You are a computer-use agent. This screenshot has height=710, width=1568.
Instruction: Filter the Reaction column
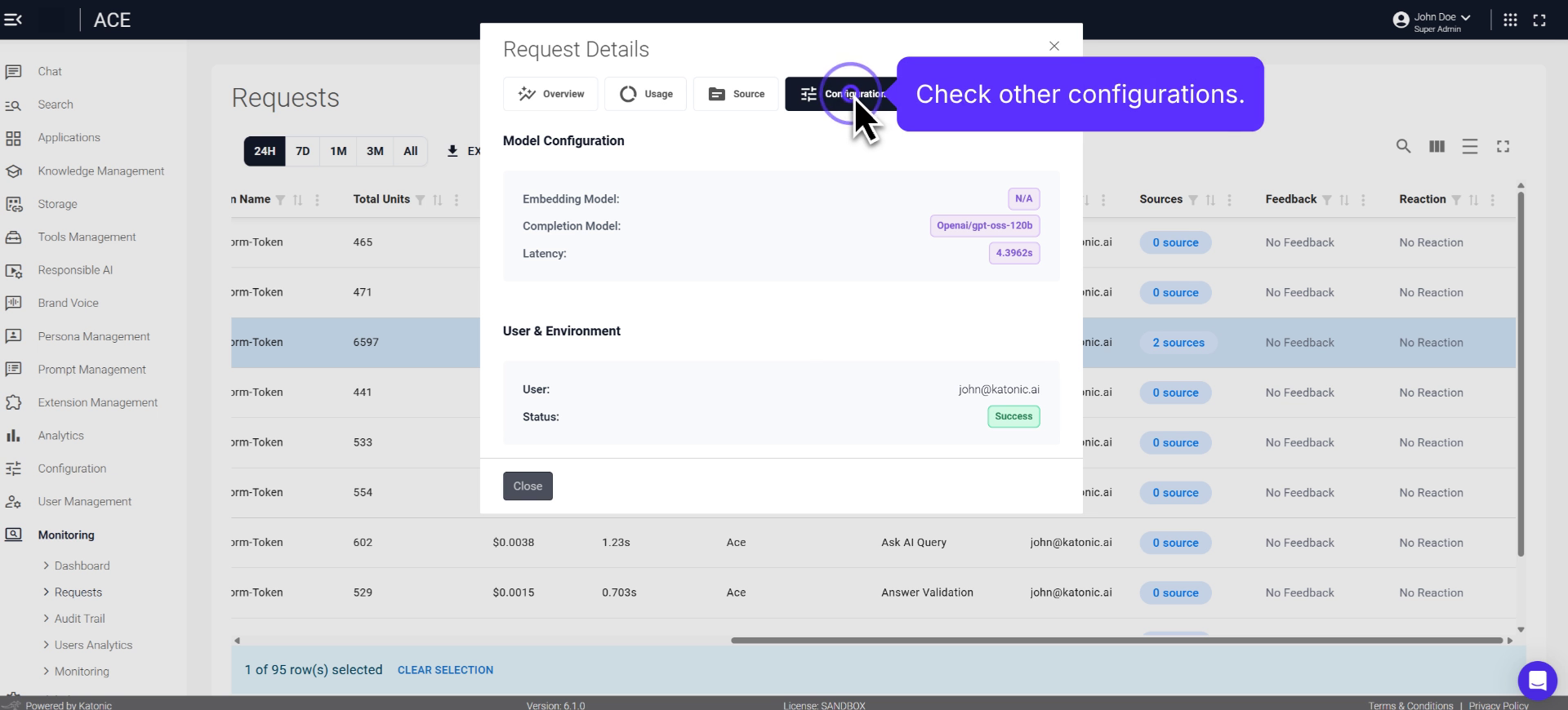point(1456,200)
